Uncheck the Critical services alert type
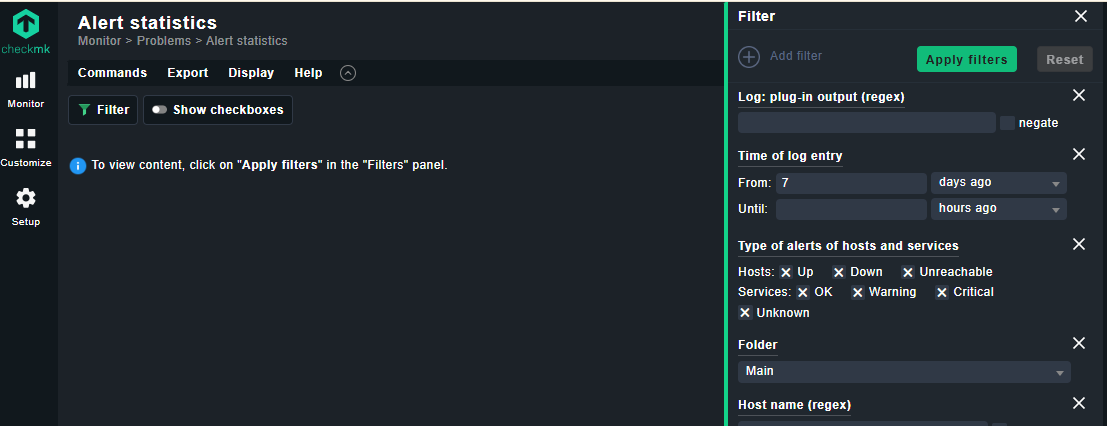This screenshot has height=426, width=1107. (942, 292)
